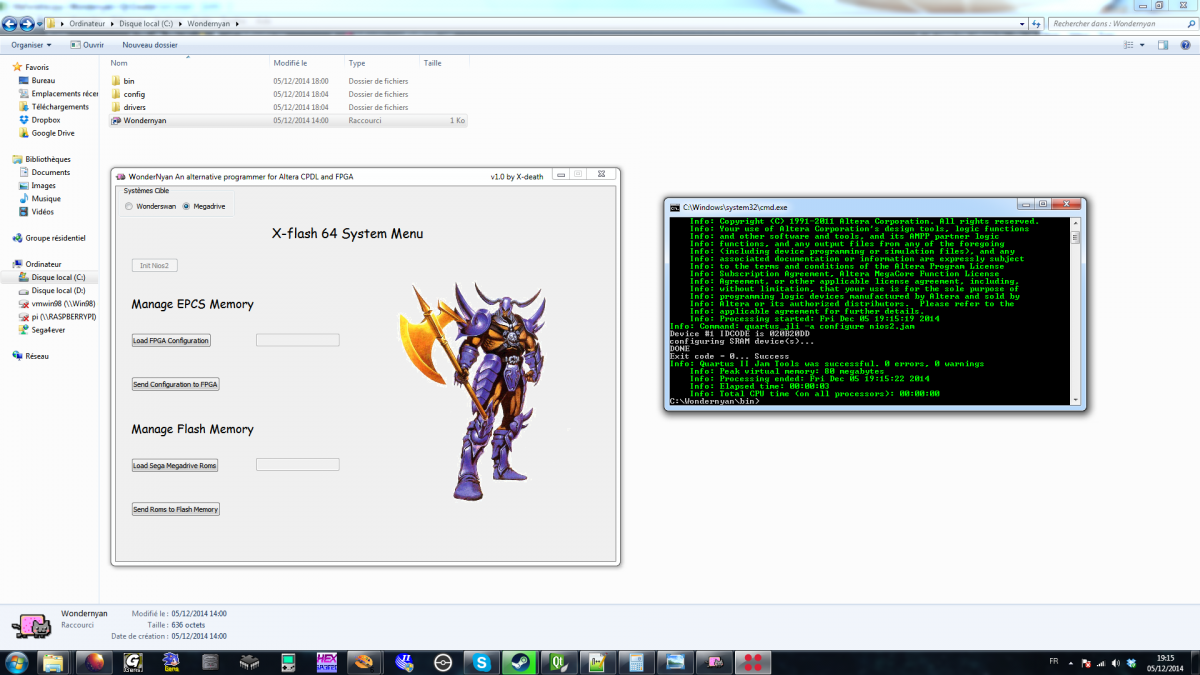Click Send Roms to Flash Memory
The width and height of the screenshot is (1200, 675).
[x=176, y=509]
